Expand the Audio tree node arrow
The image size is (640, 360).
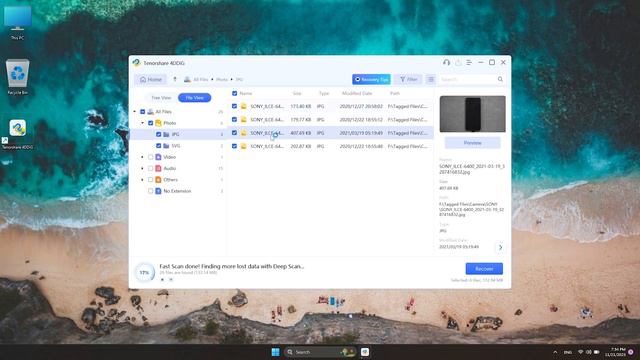(x=142, y=168)
